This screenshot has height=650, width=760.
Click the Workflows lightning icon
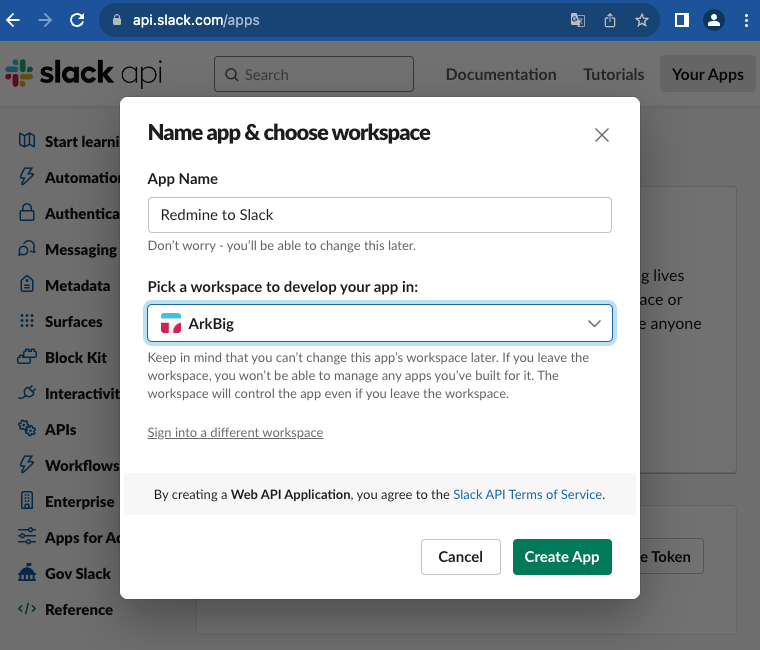click(27, 464)
